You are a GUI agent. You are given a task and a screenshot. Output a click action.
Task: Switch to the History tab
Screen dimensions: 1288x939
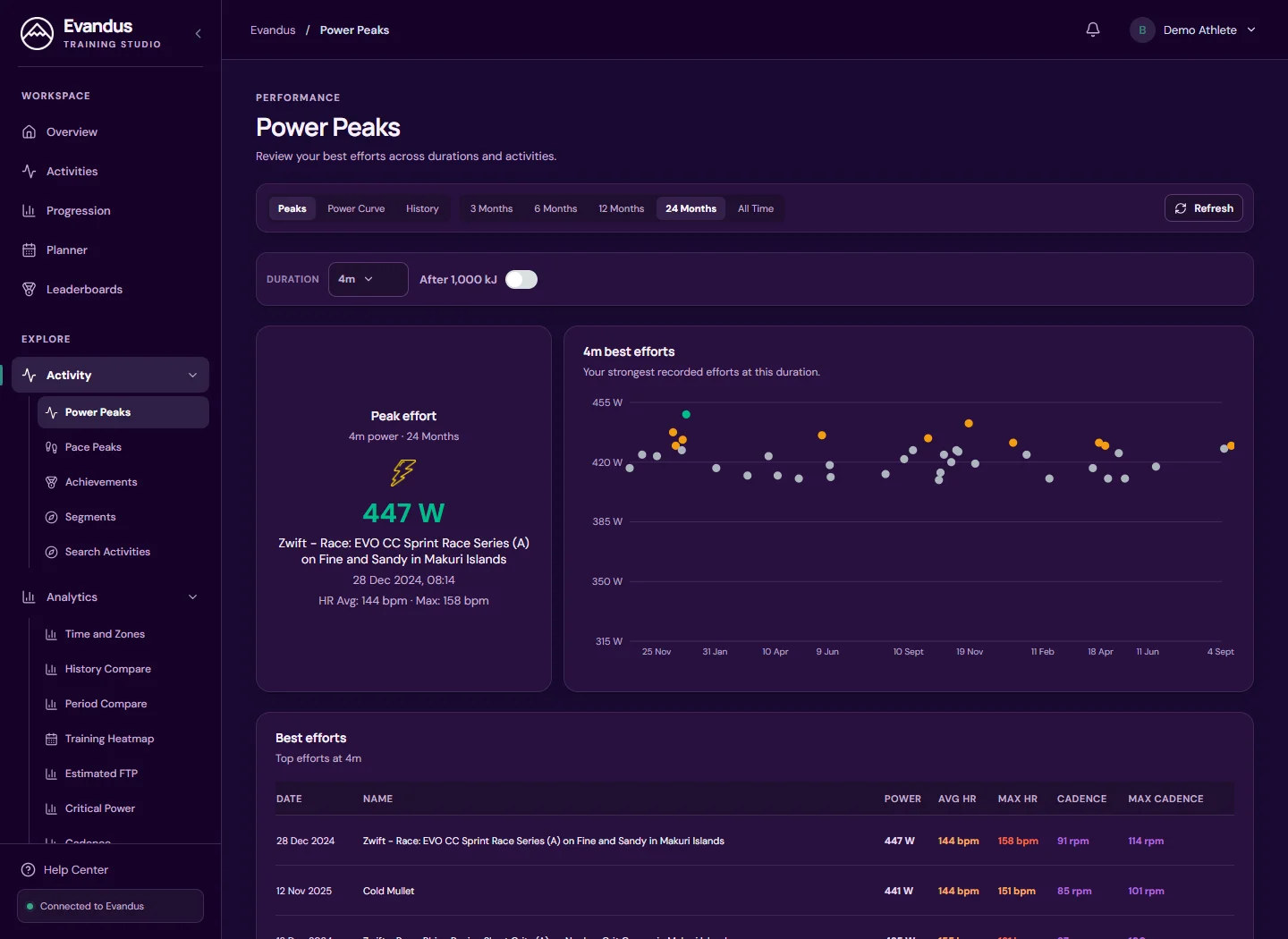point(422,208)
